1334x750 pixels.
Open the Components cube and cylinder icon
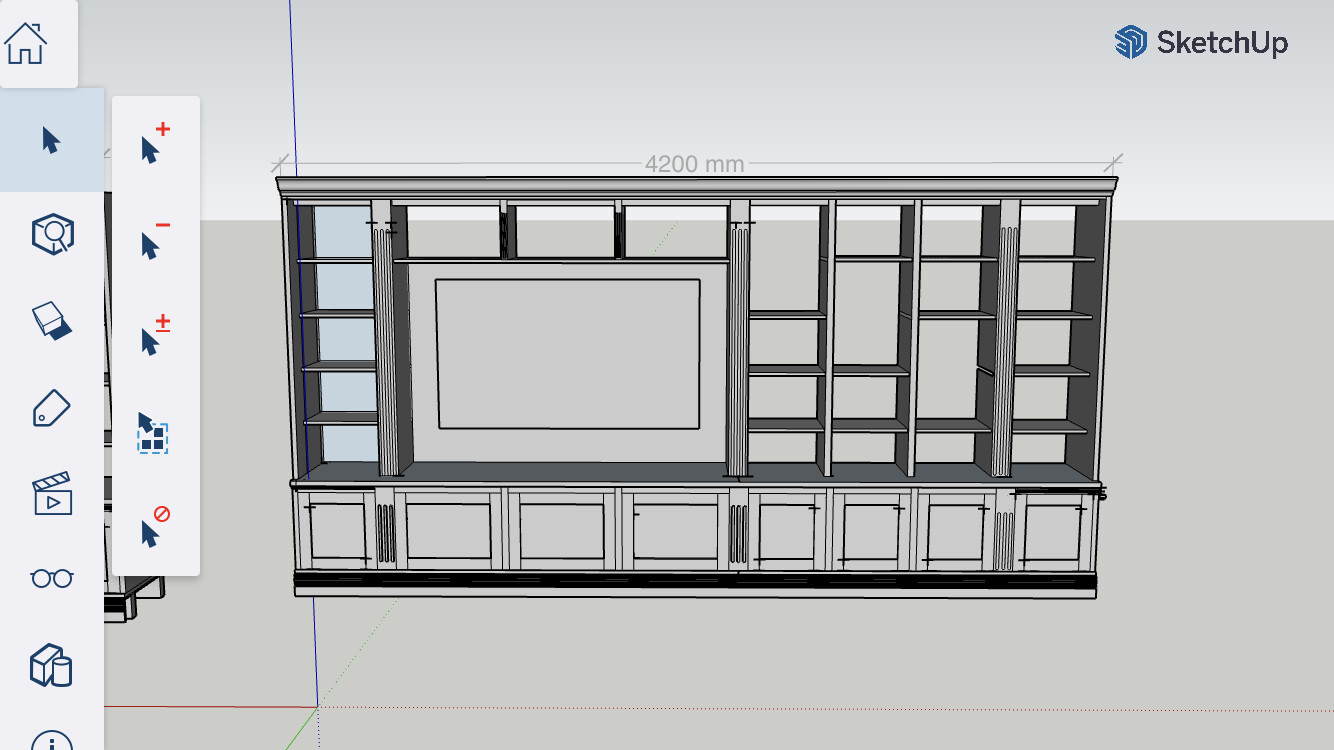pyautogui.click(x=52, y=665)
